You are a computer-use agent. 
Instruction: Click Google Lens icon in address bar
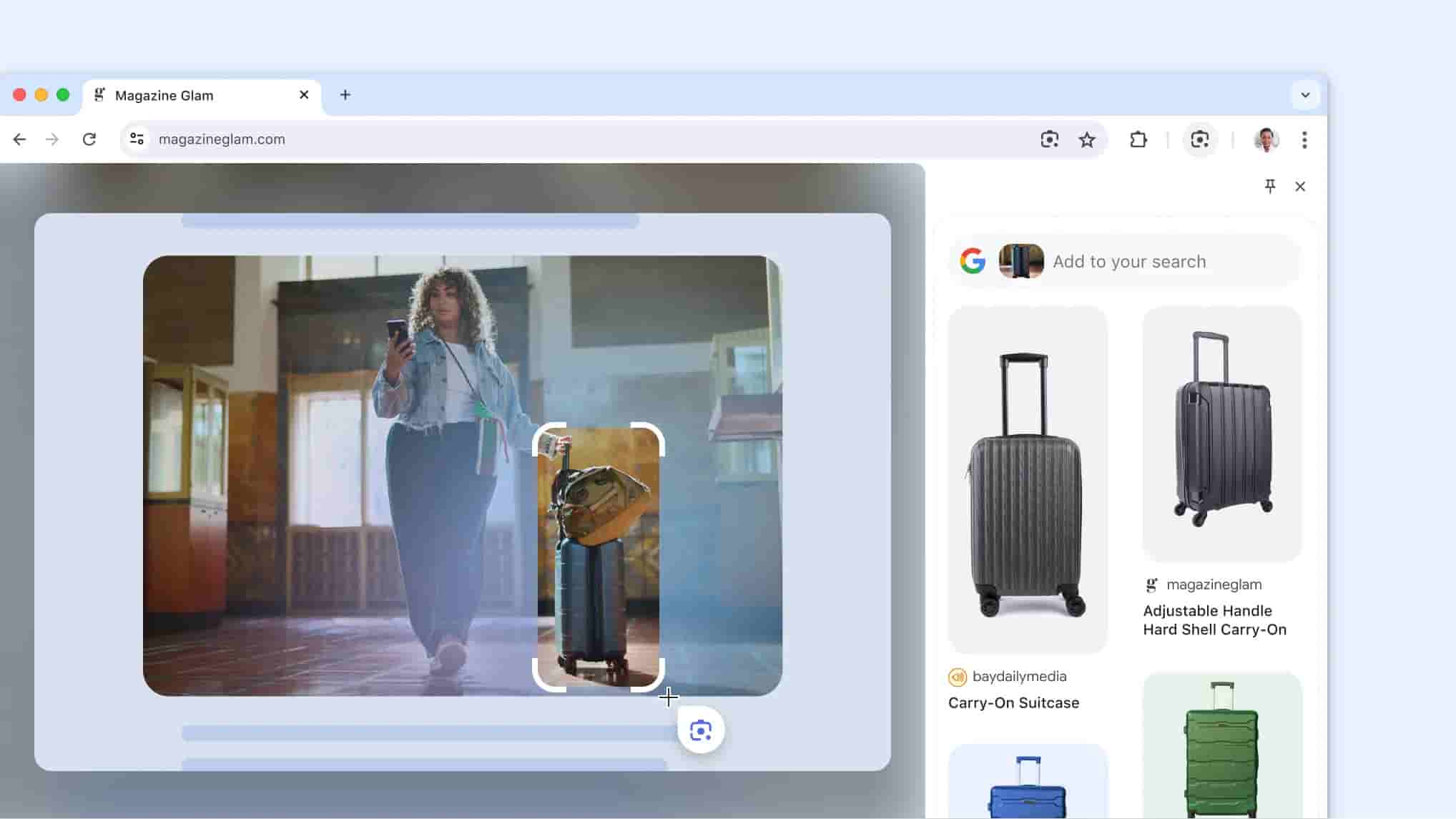coord(1049,139)
